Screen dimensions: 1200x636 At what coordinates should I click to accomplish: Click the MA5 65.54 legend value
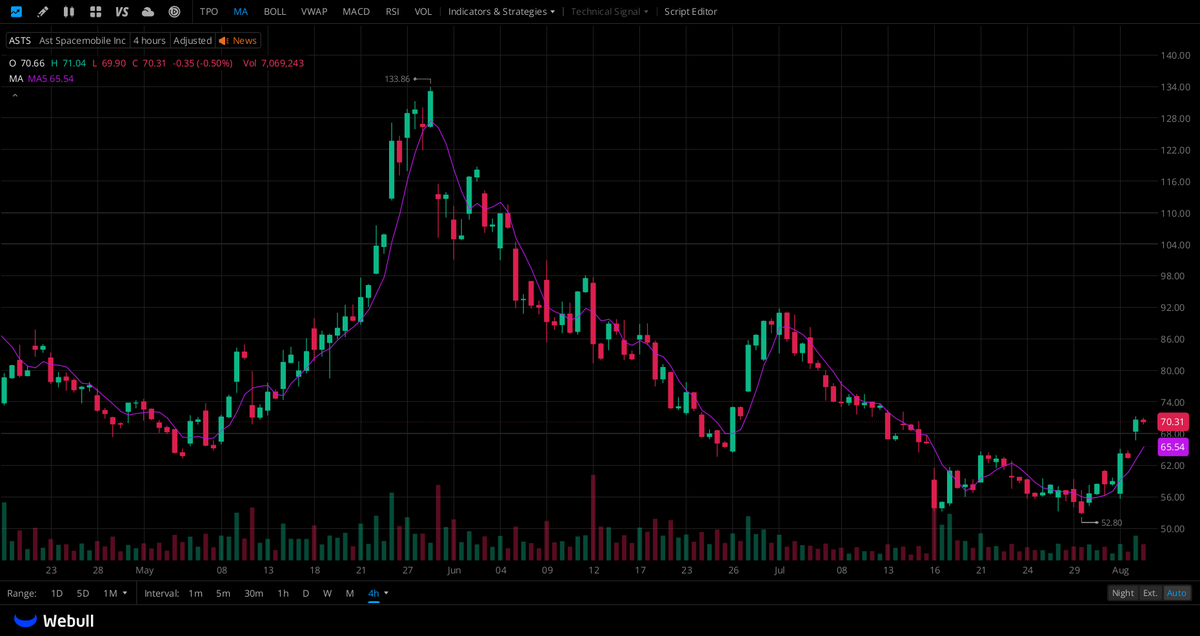point(51,78)
